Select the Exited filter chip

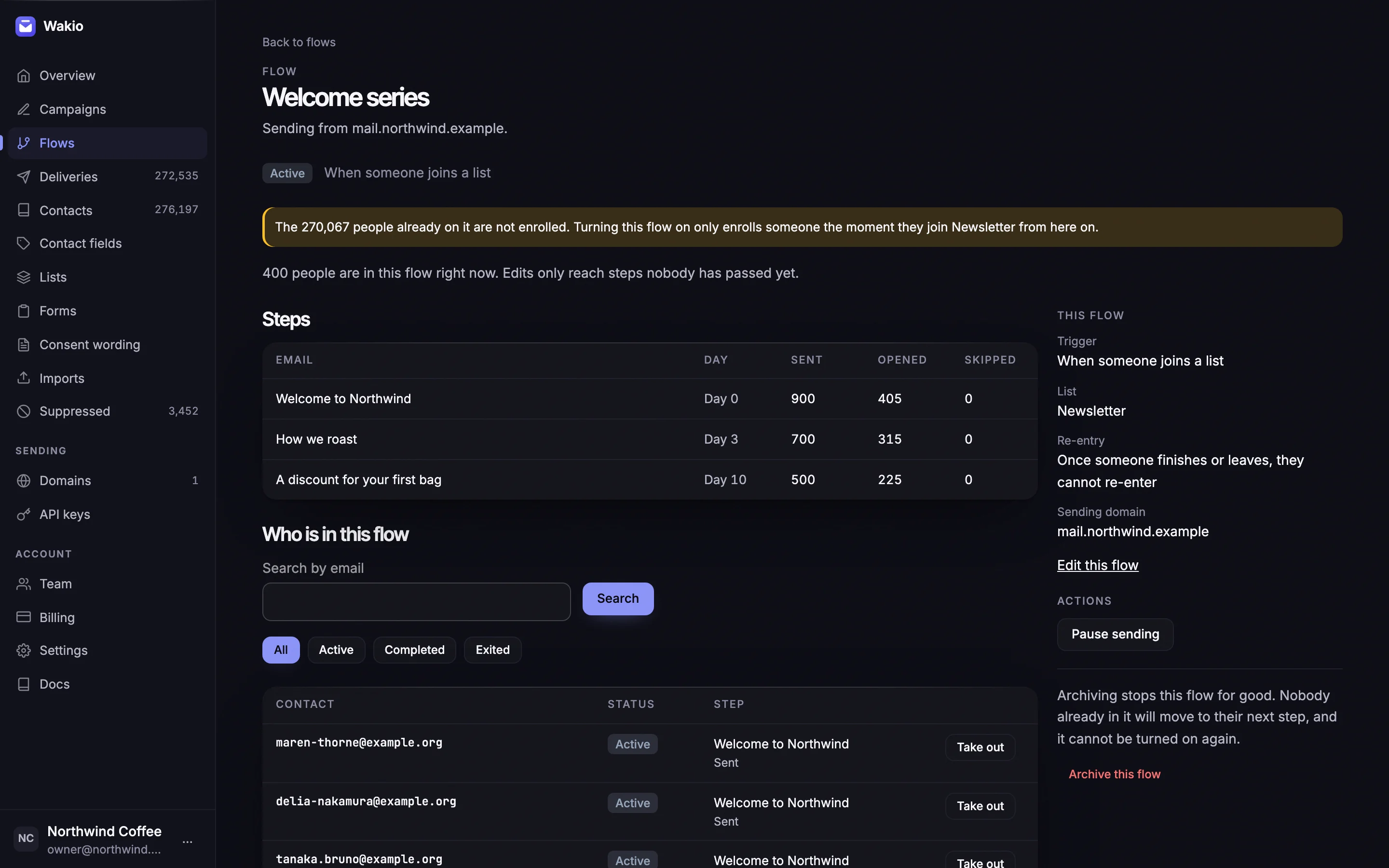pos(492,650)
